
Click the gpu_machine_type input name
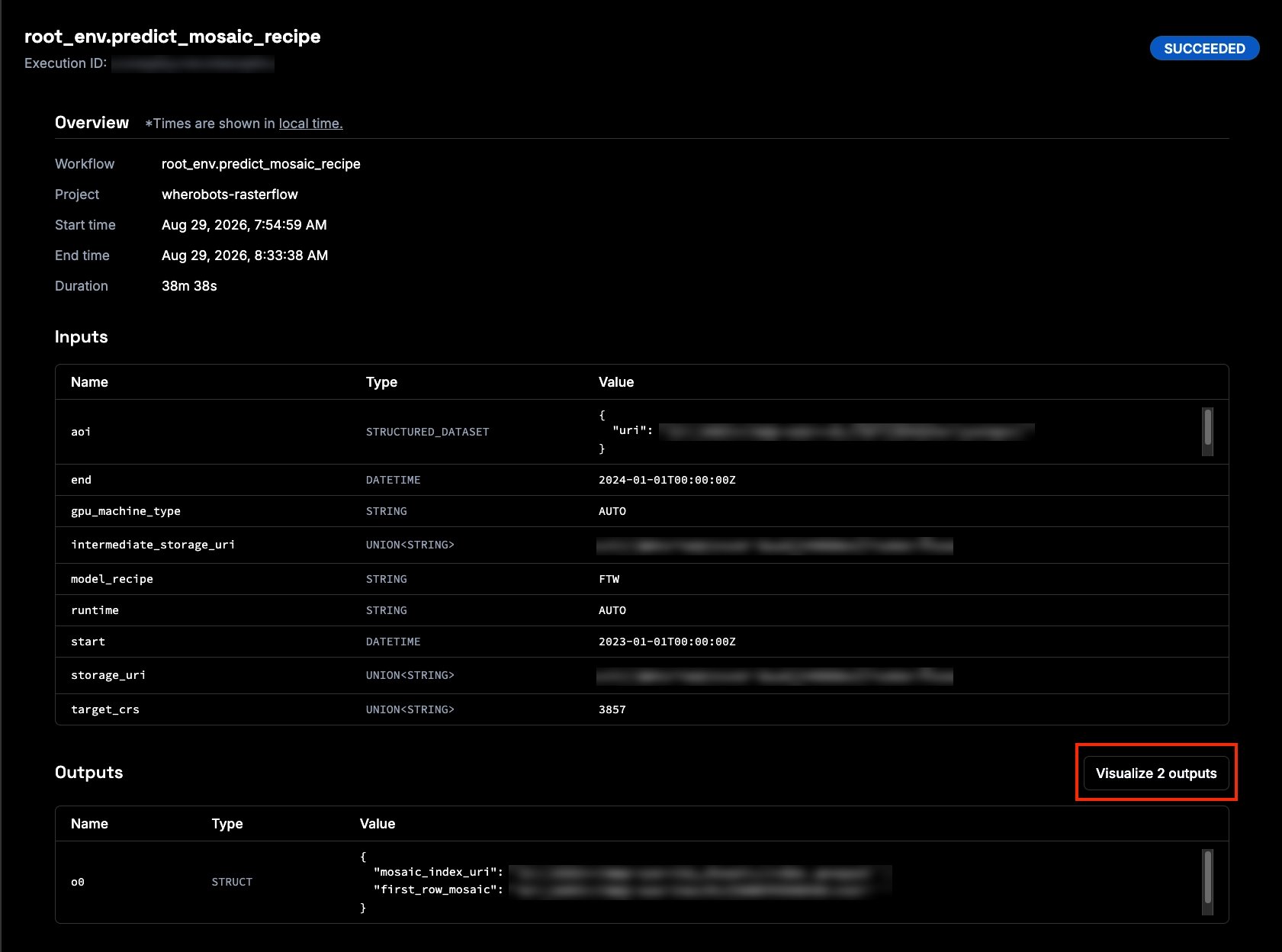point(126,511)
